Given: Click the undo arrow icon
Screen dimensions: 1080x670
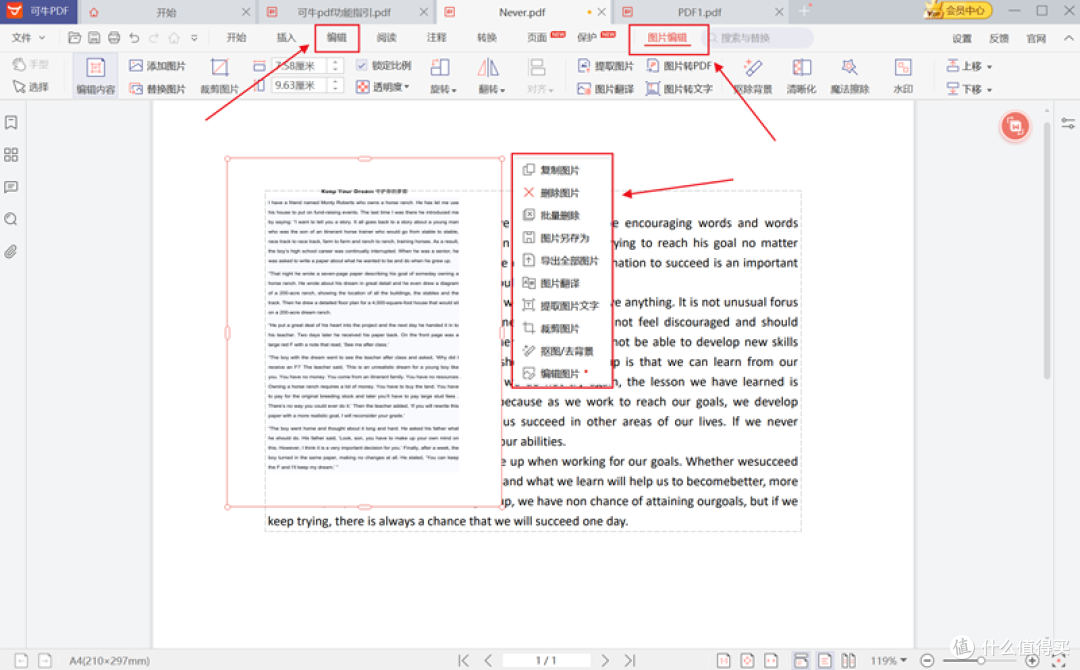Looking at the screenshot, I should tap(134, 38).
